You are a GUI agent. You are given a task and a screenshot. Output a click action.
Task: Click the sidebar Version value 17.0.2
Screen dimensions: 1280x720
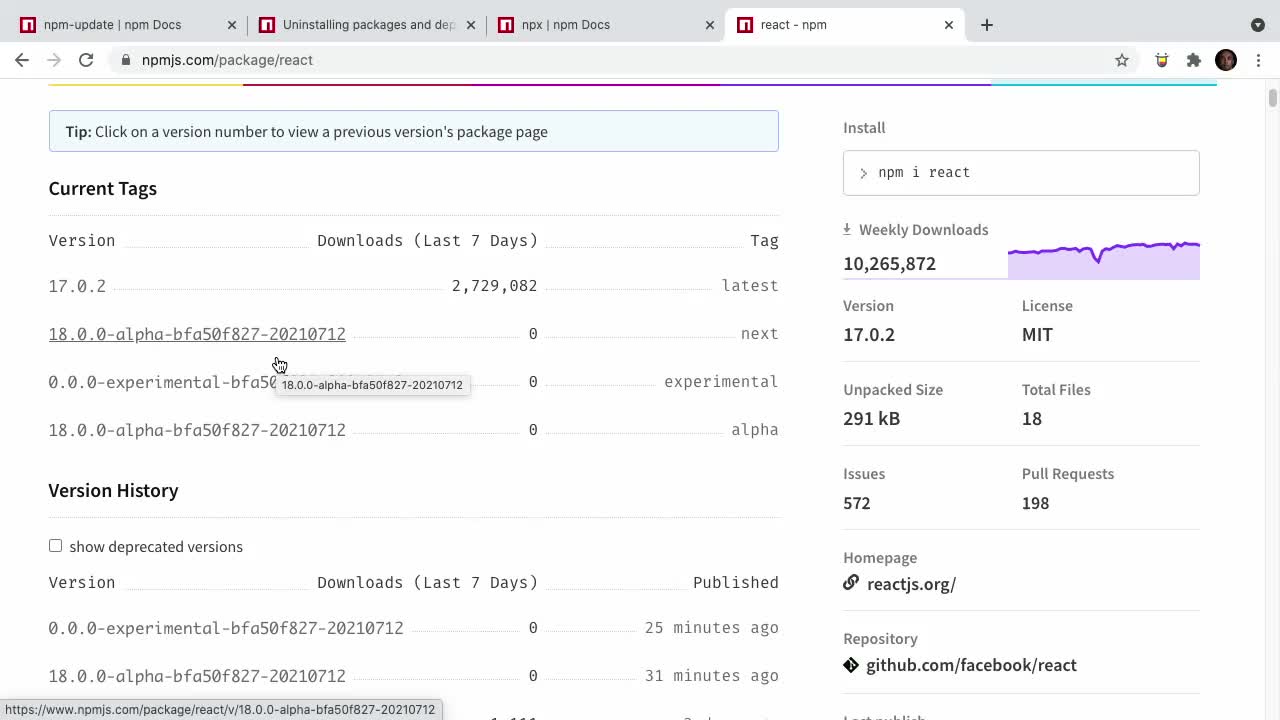[x=869, y=335]
